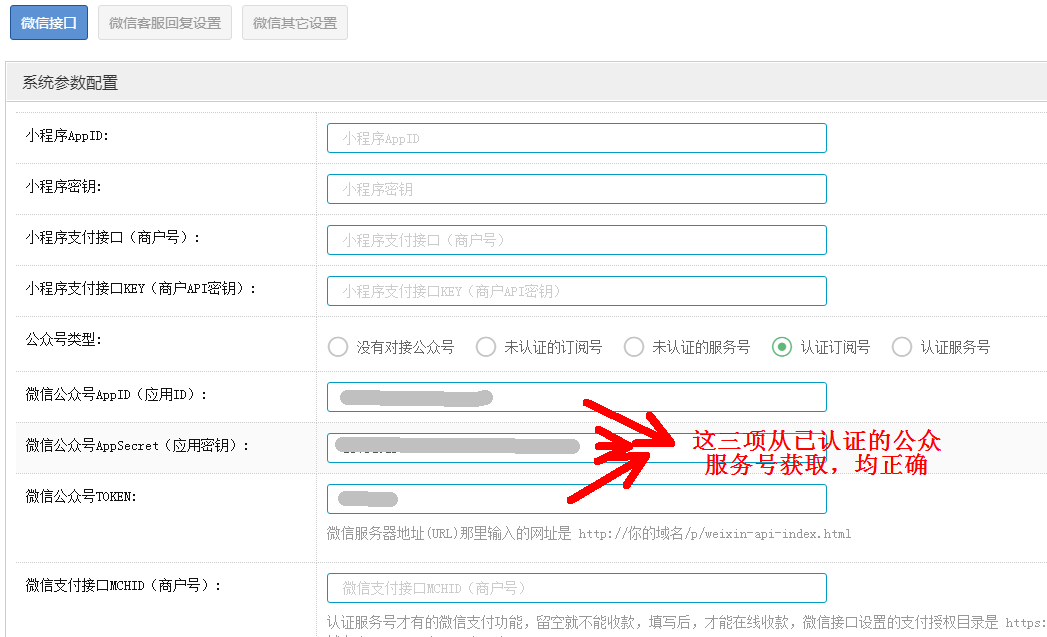Open the 微信接口 tab

pyautogui.click(x=49, y=23)
